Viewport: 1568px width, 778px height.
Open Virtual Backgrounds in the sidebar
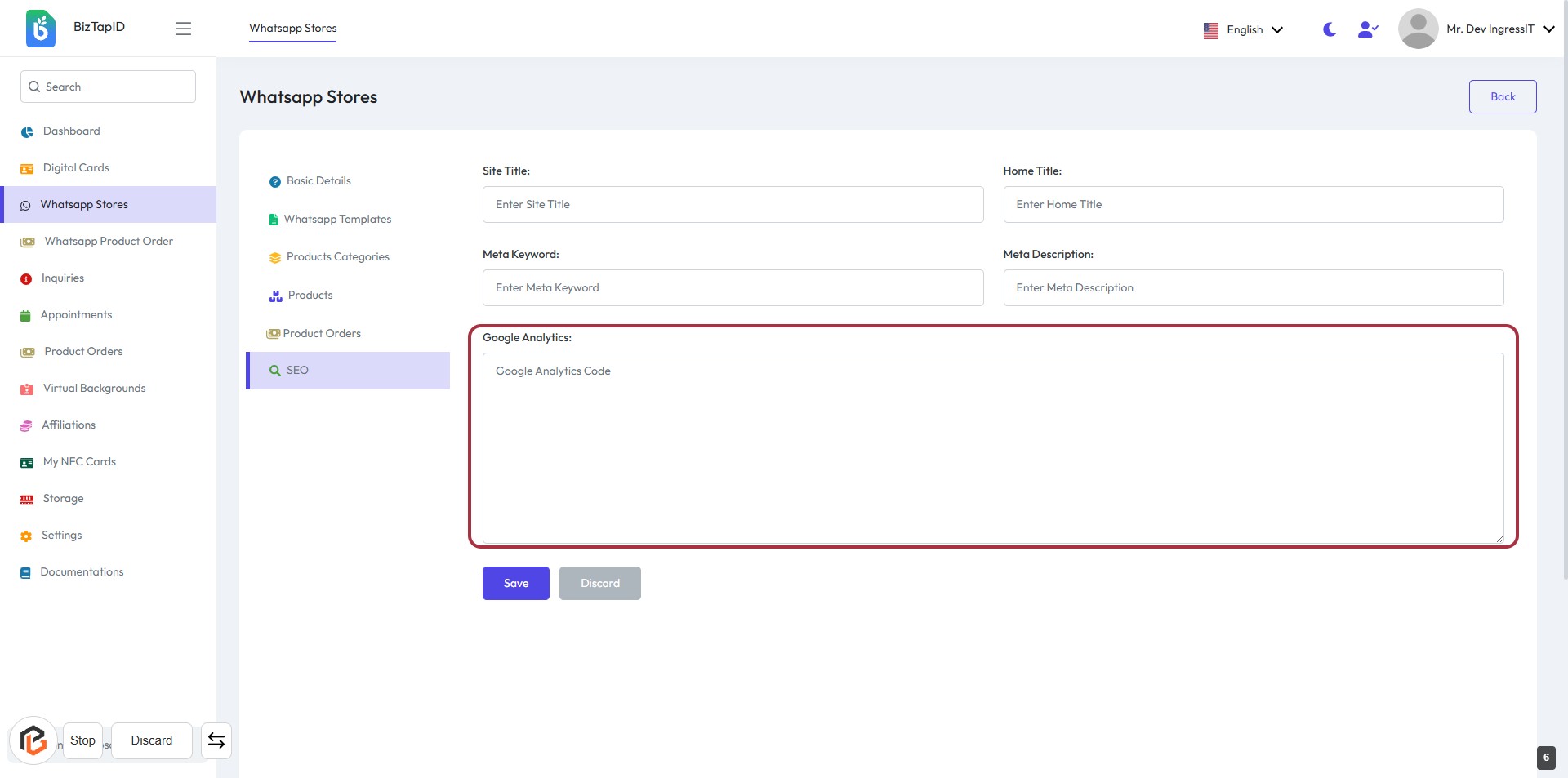pyautogui.click(x=94, y=388)
